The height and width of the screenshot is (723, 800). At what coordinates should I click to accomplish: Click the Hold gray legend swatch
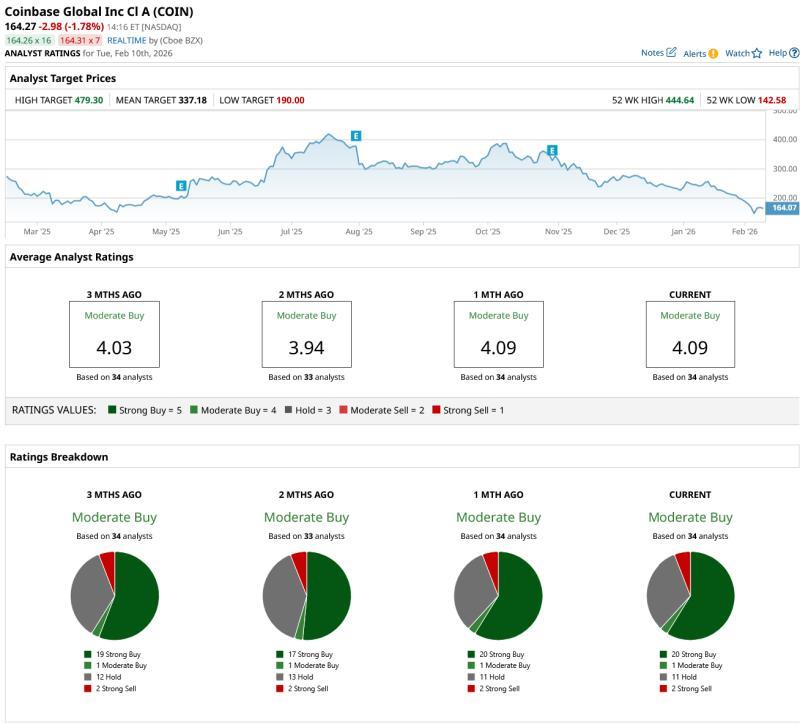[x=287, y=410]
